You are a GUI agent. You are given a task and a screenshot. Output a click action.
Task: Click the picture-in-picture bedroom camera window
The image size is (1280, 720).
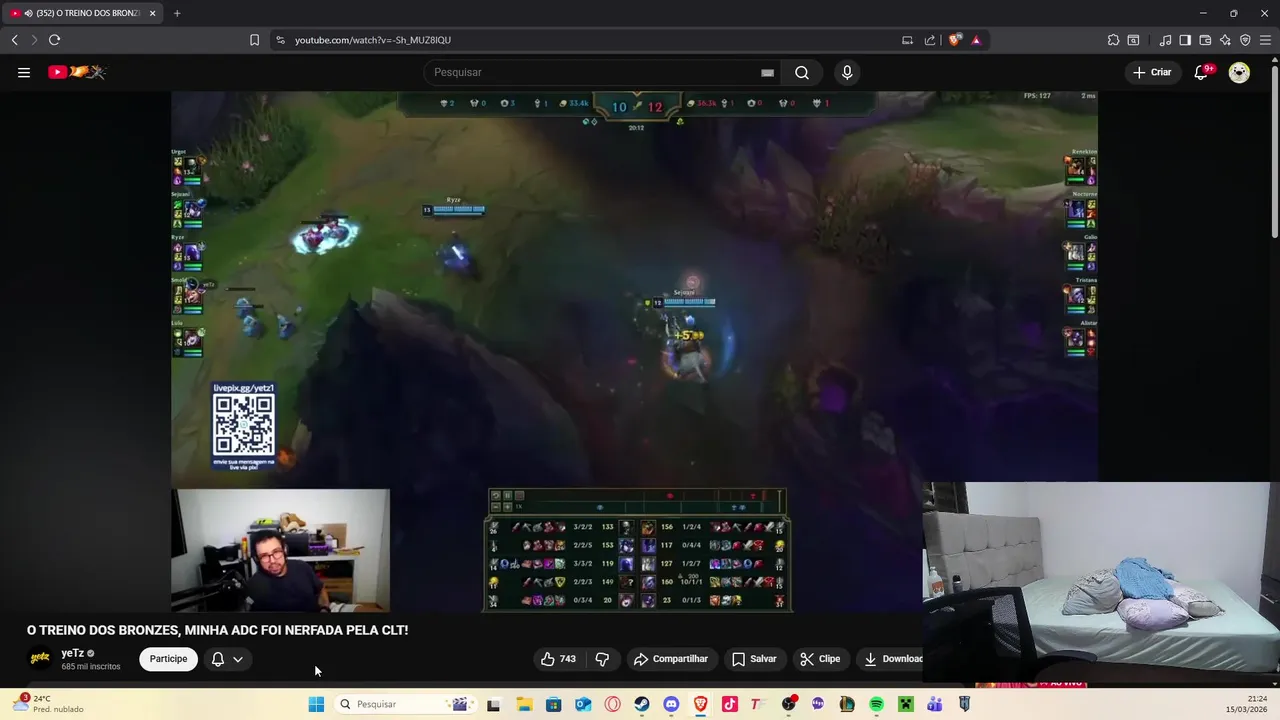[1101, 583]
